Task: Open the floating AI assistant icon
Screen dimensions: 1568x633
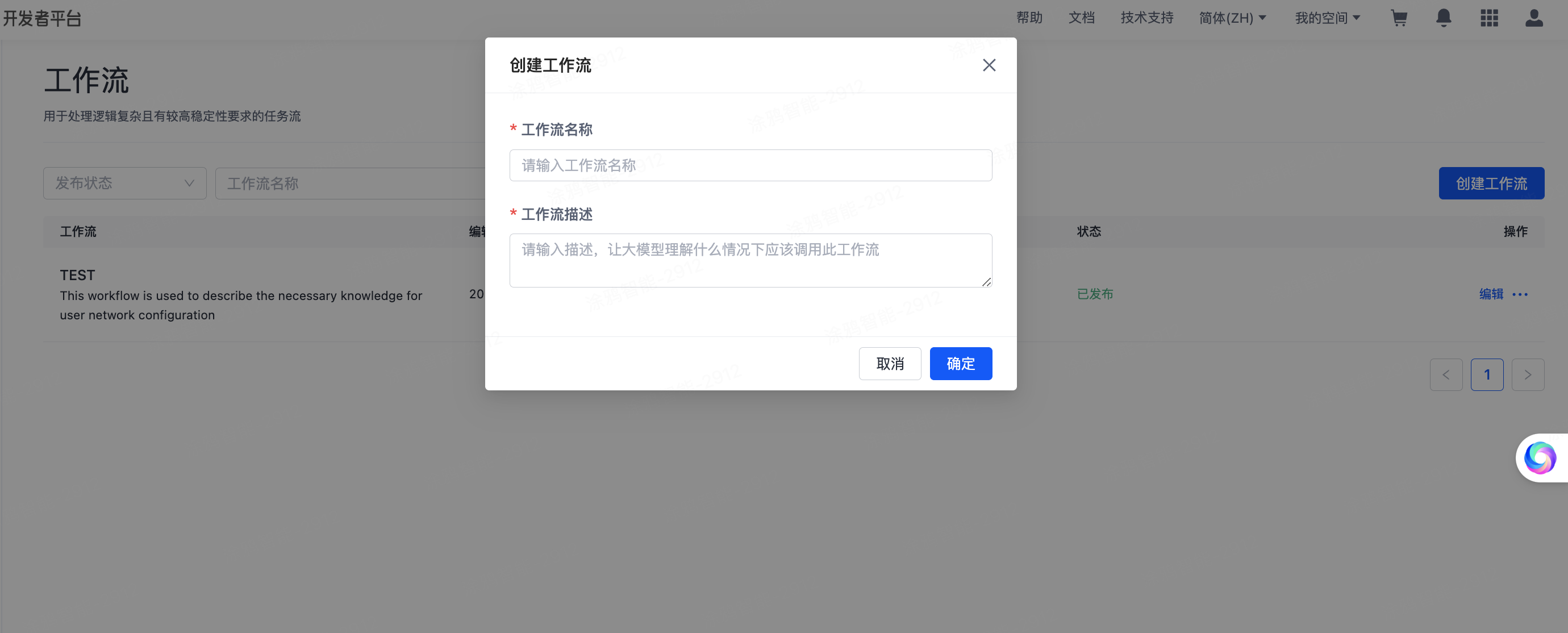Action: (x=1540, y=458)
